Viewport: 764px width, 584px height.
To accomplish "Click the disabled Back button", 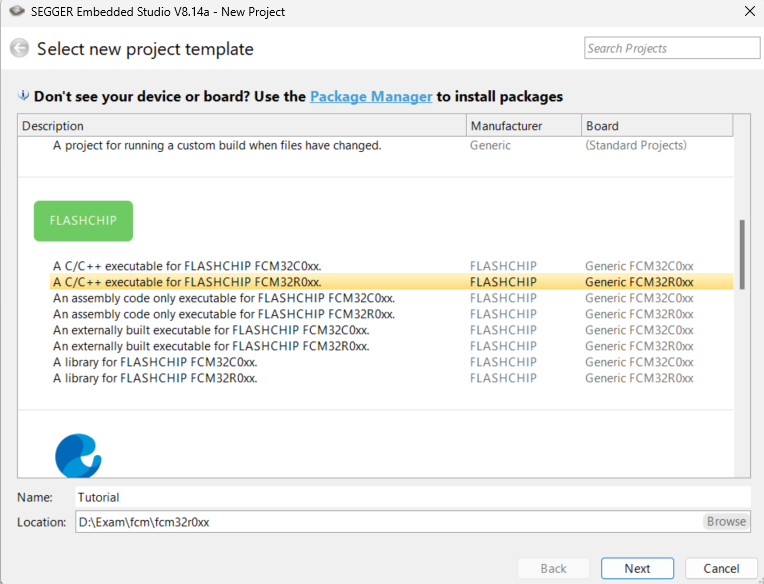I will click(x=554, y=568).
